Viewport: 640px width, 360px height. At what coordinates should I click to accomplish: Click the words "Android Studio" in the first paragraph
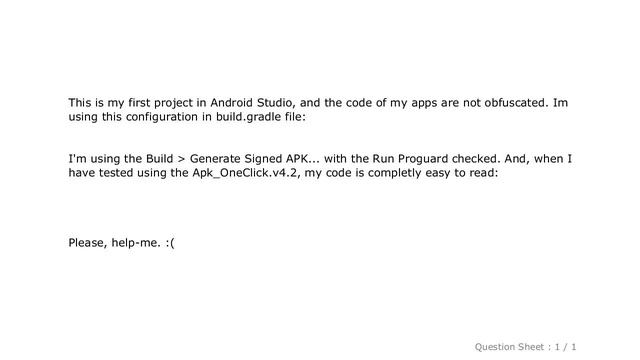tap(251, 102)
